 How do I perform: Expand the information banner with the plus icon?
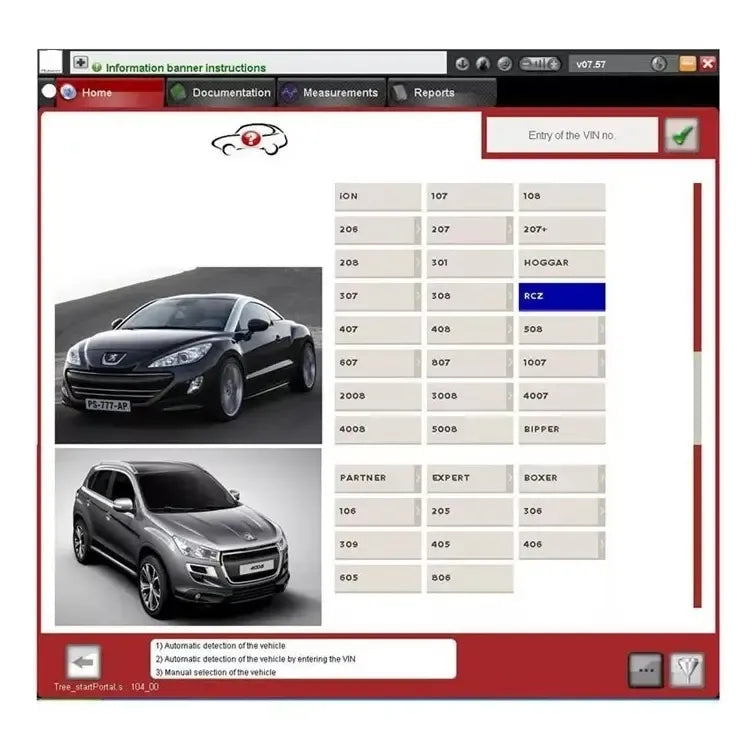[81, 63]
